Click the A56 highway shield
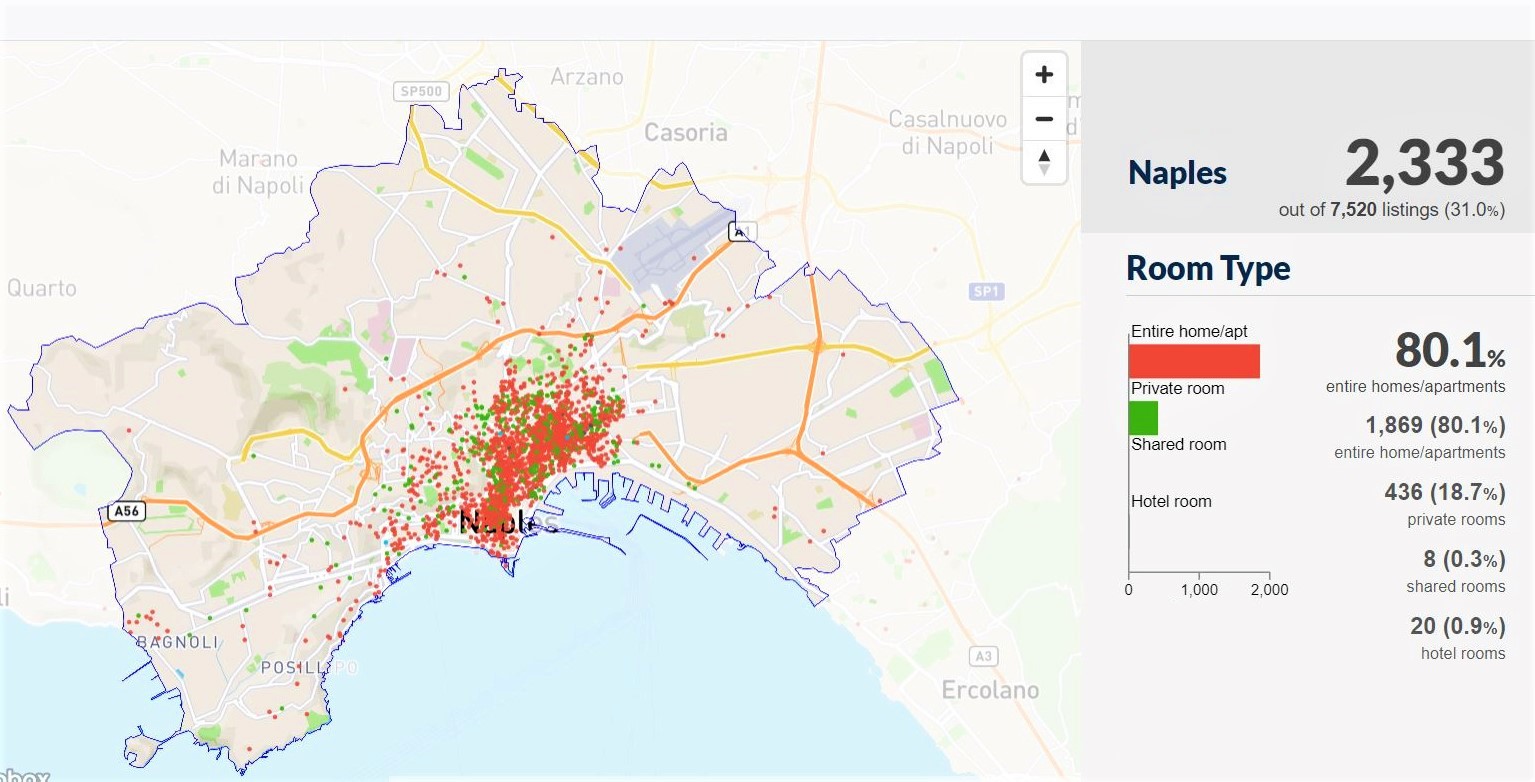The width and height of the screenshot is (1535, 782). 126,512
